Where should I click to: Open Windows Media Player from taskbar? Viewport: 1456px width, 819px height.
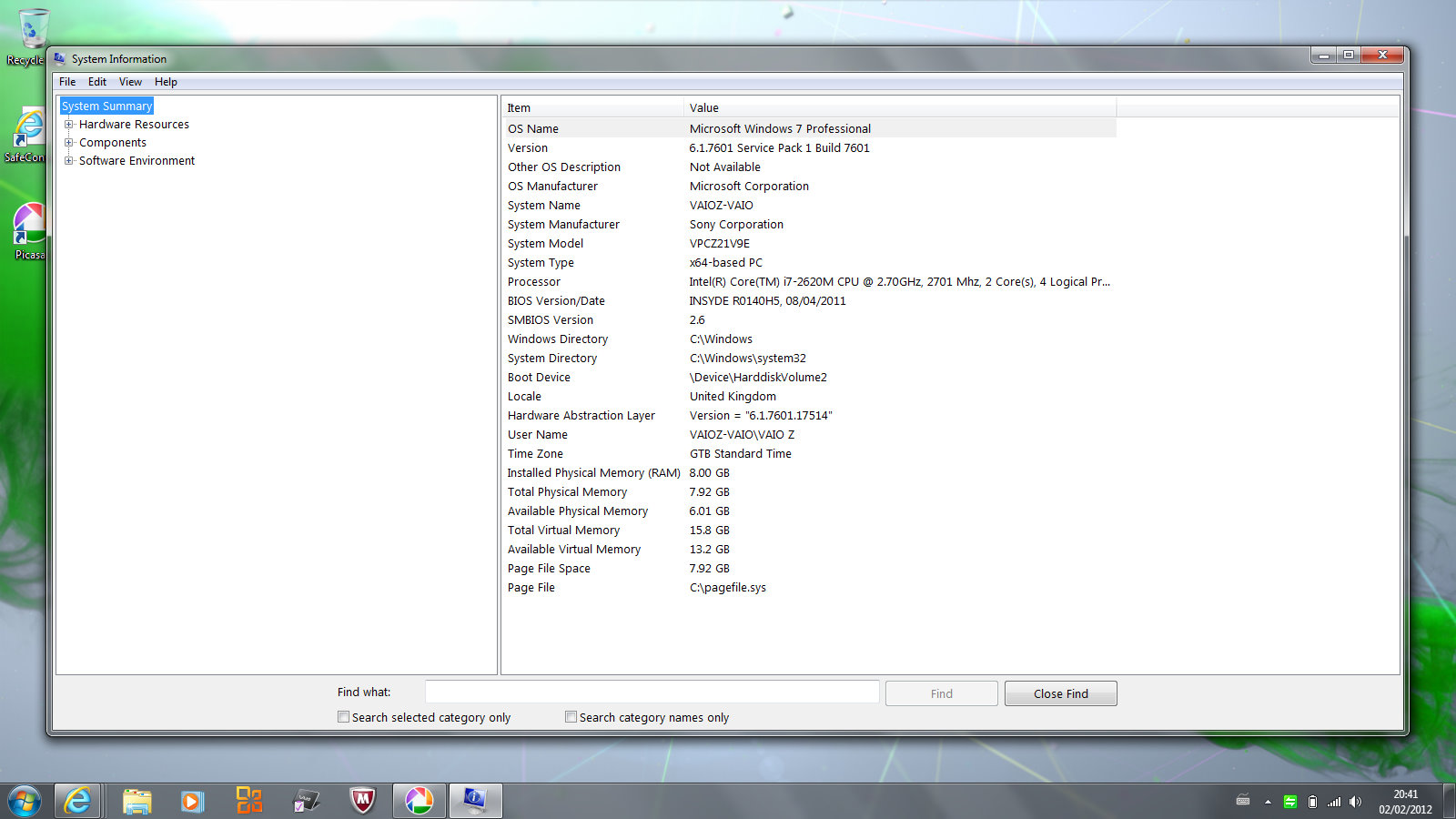[191, 801]
